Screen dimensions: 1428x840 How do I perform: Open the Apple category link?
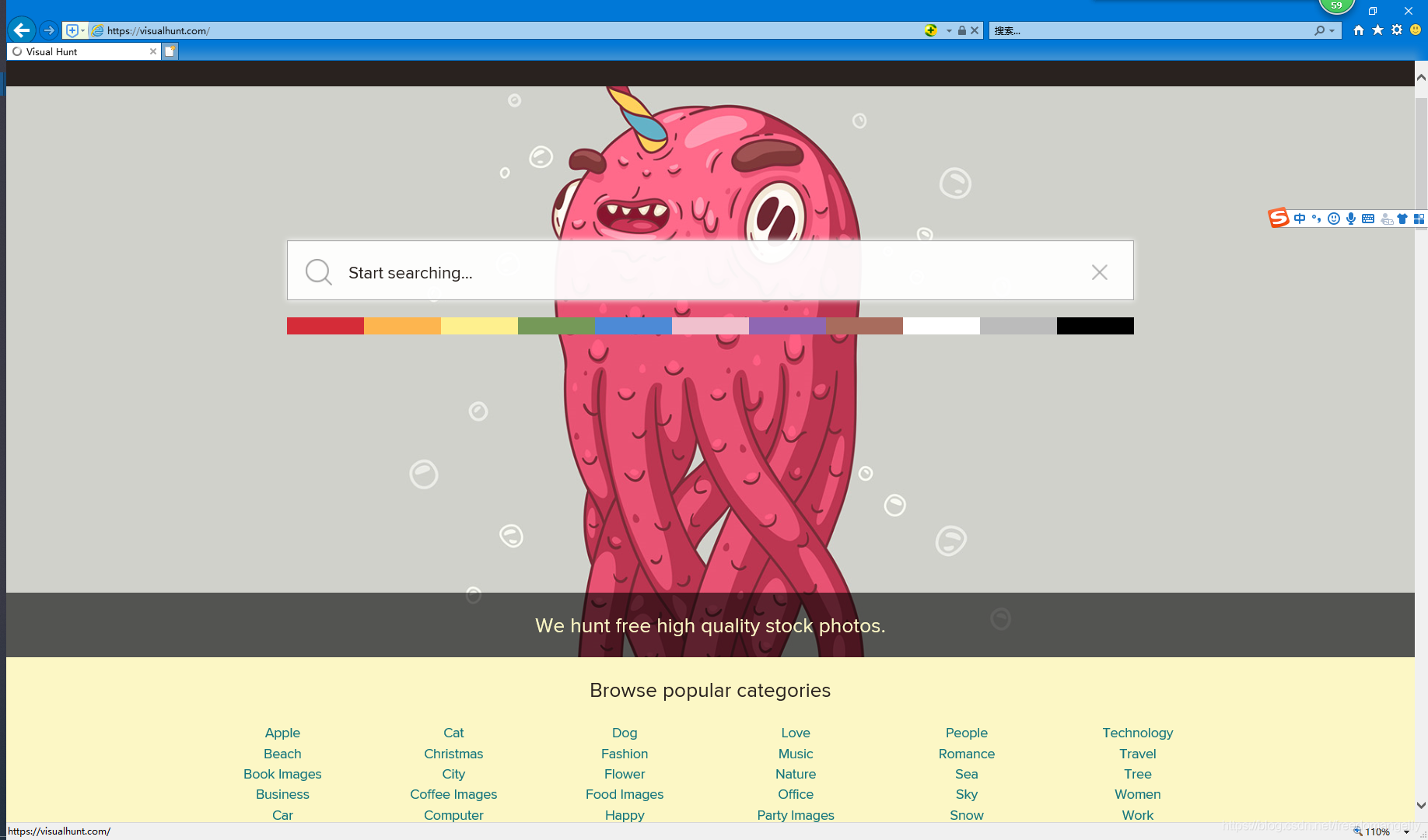[282, 733]
